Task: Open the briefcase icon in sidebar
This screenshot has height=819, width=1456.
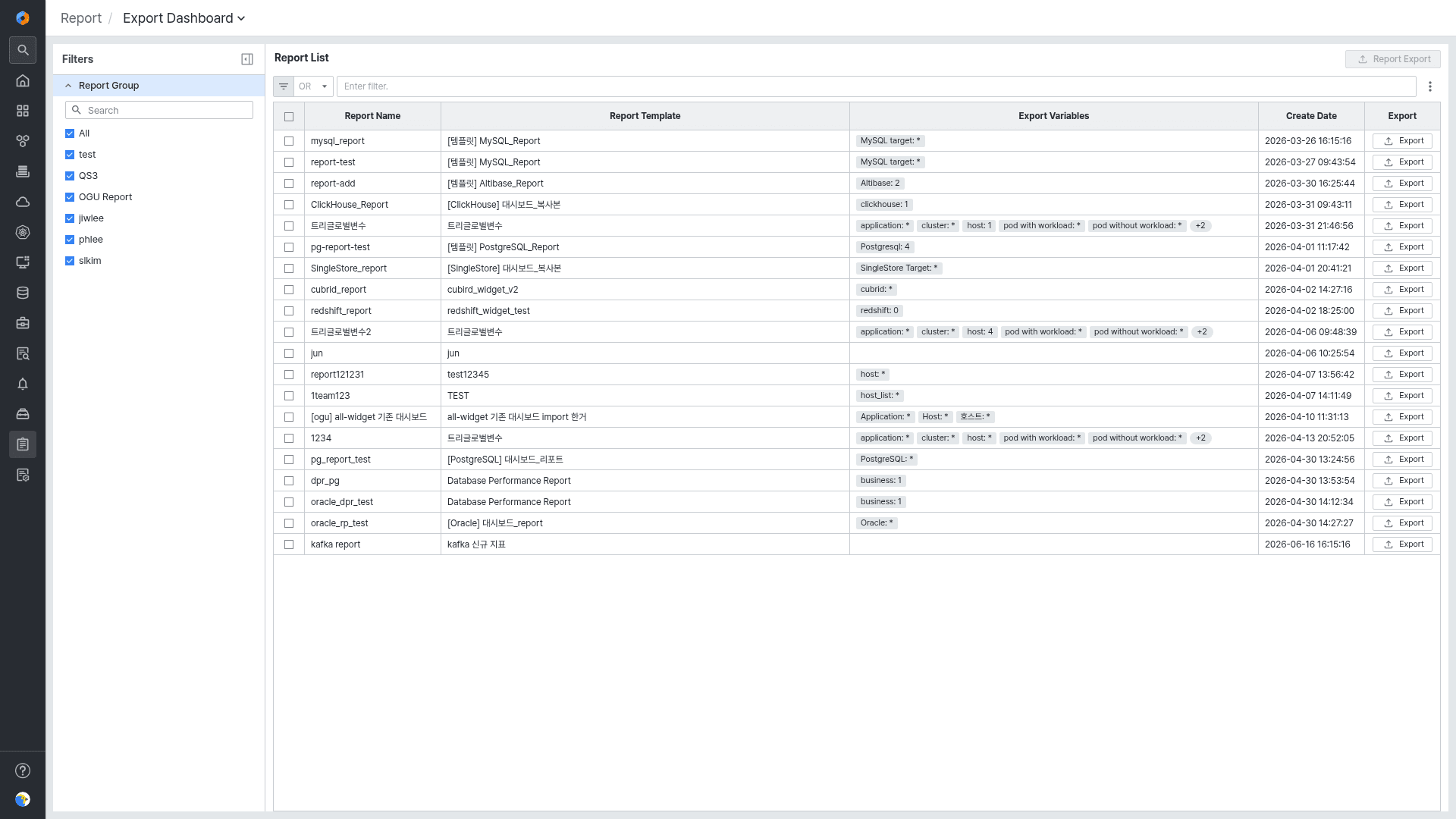Action: pyautogui.click(x=23, y=323)
